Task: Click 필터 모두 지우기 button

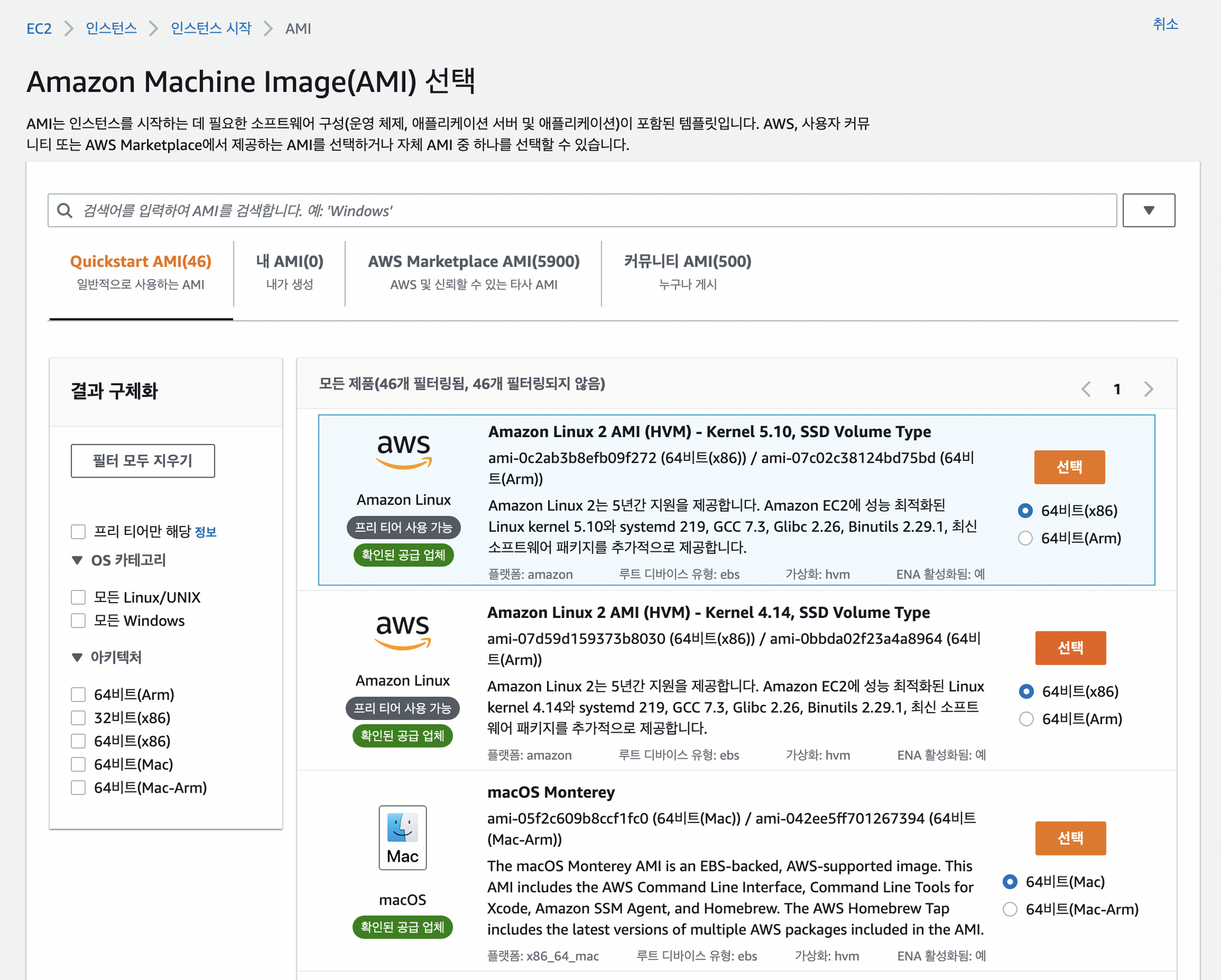Action: [x=143, y=460]
